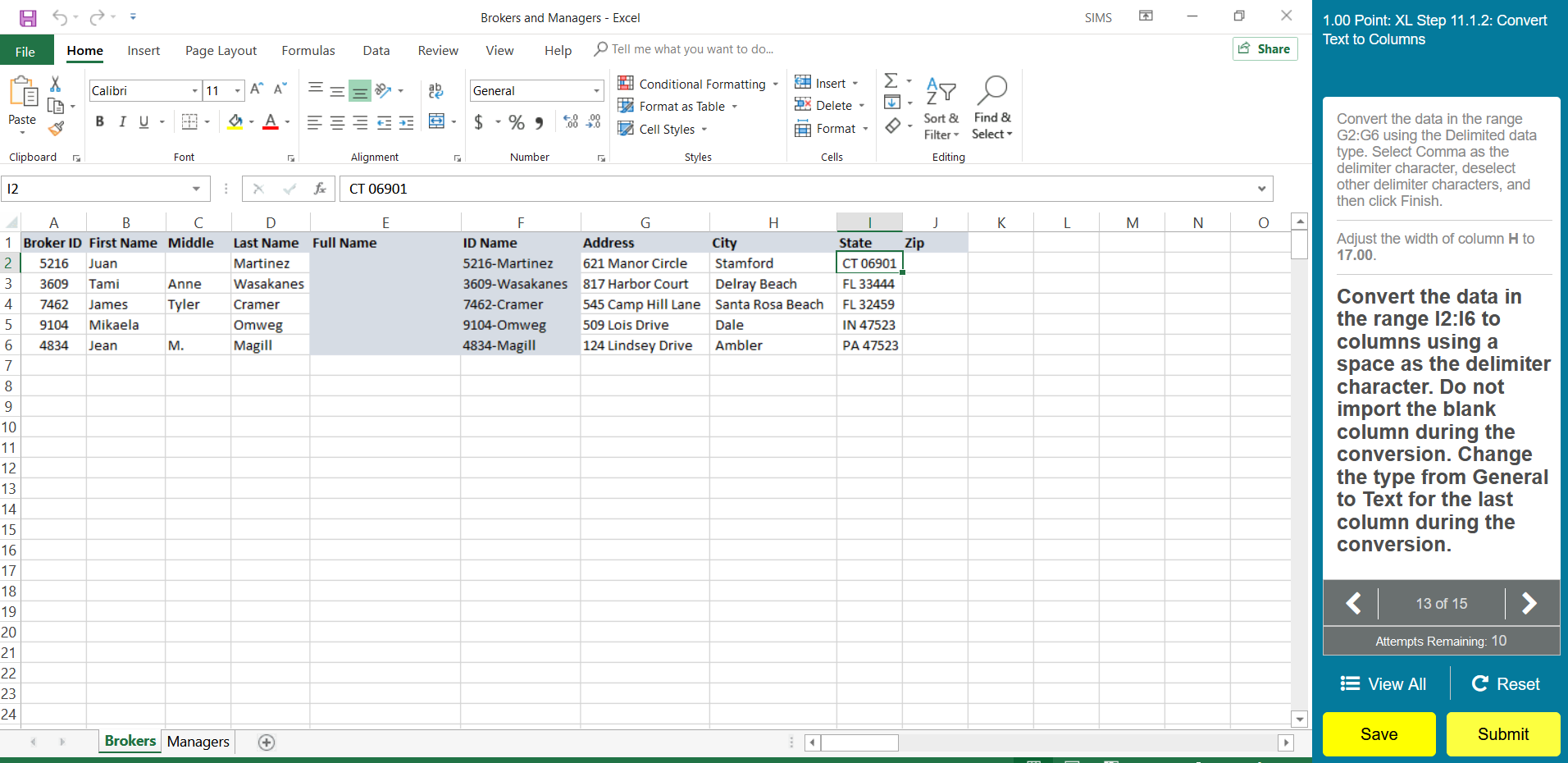Viewport: 1568px width, 763px height.
Task: Click the Submit button
Action: coord(1502,733)
